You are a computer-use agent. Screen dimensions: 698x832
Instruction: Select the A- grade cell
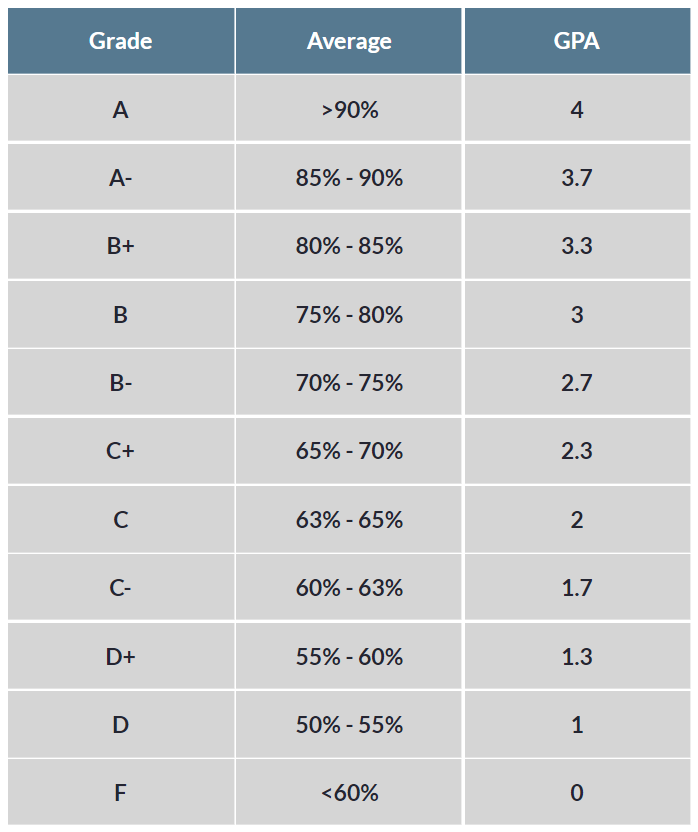click(x=120, y=178)
